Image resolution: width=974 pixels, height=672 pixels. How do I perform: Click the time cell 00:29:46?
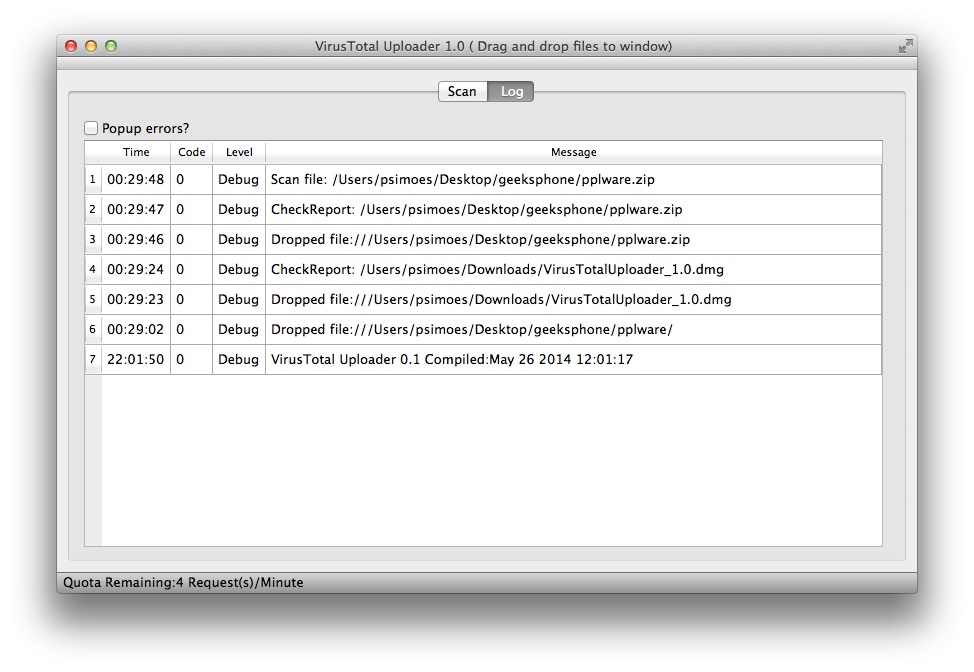point(136,239)
